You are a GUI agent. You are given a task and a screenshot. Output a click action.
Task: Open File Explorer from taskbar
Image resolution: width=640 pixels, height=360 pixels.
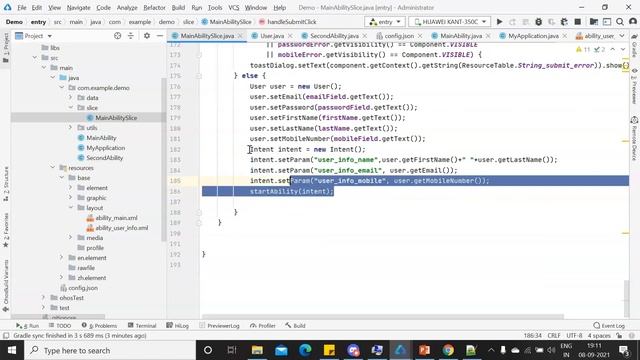257,350
